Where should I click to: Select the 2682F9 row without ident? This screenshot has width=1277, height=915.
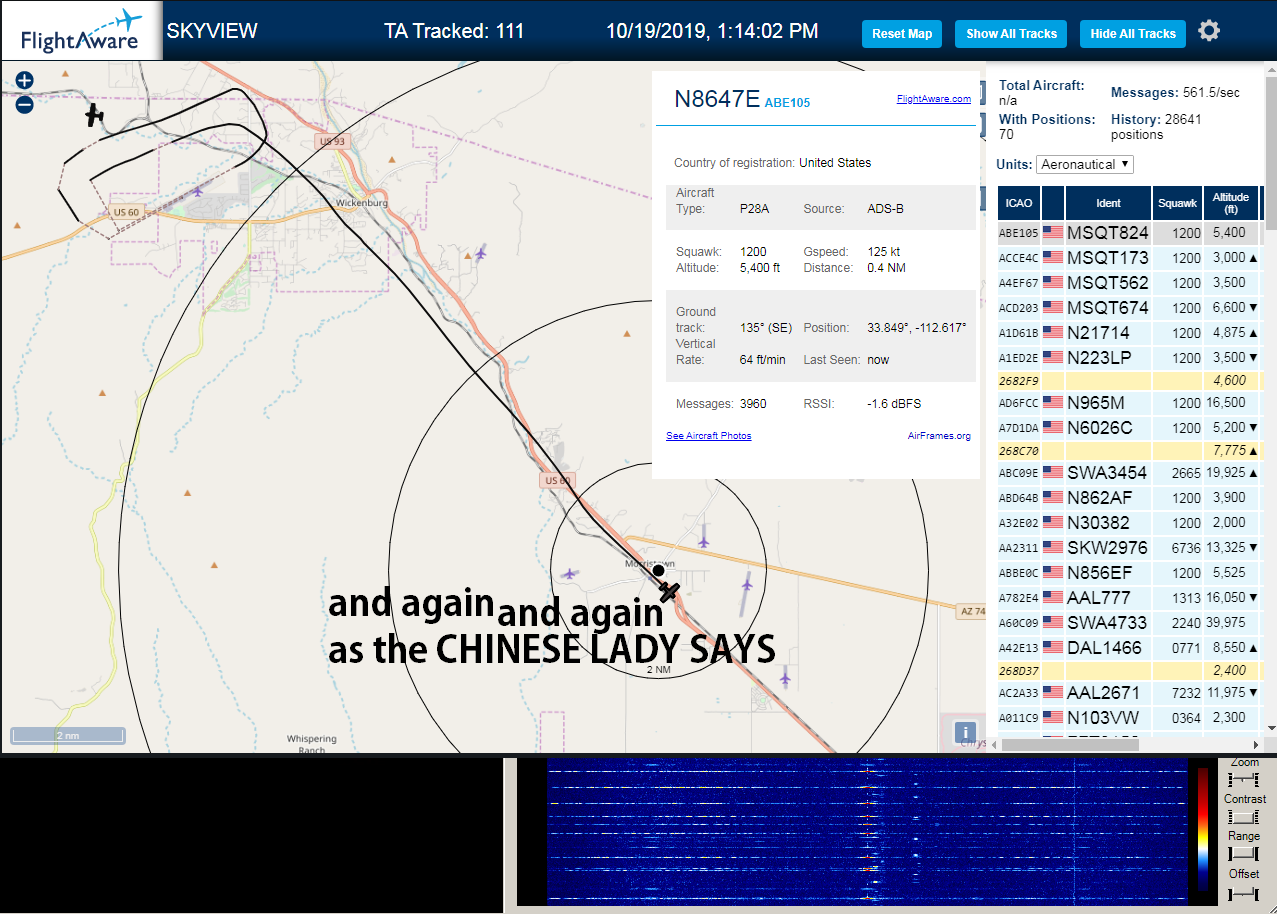(1129, 381)
